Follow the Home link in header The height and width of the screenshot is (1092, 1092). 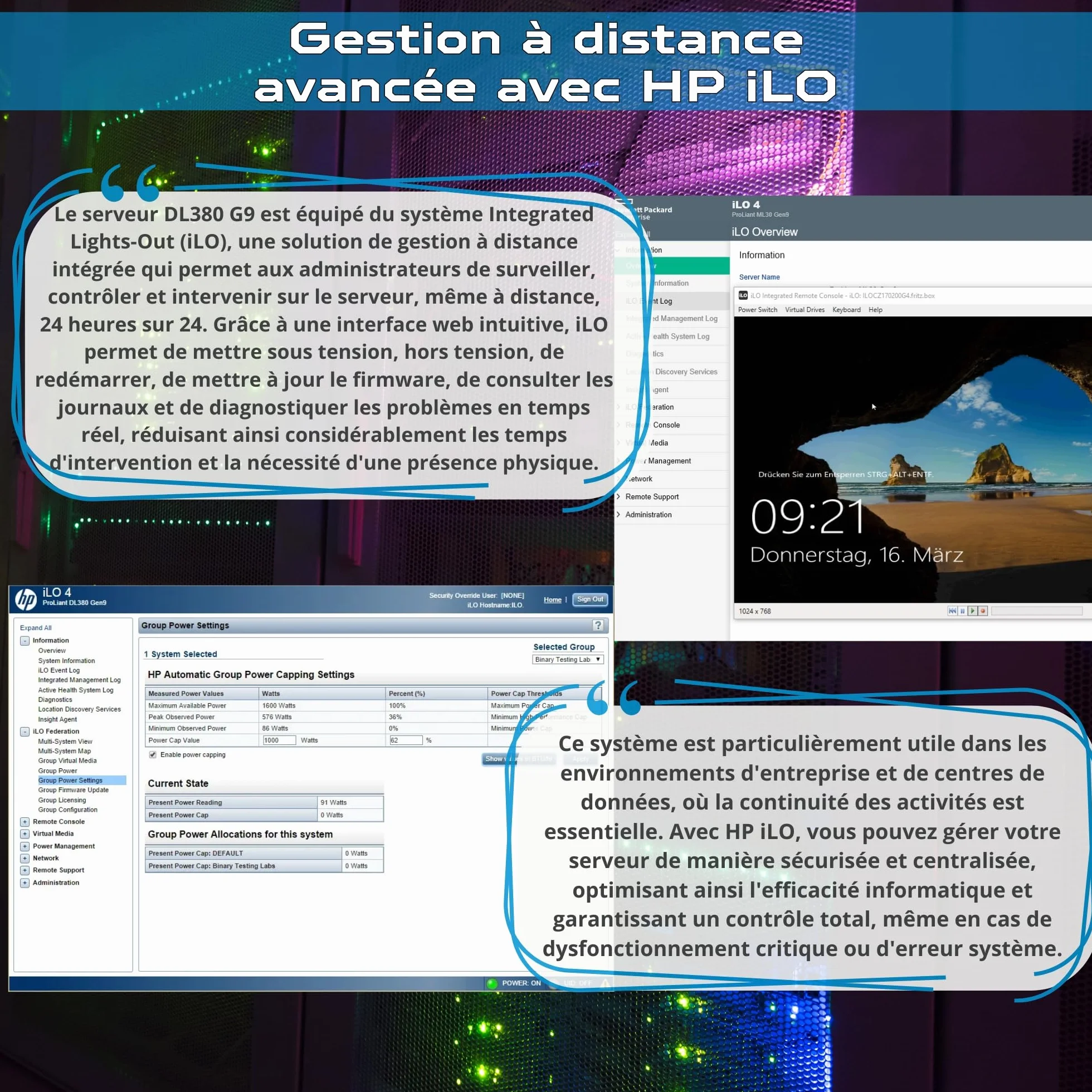click(552, 599)
